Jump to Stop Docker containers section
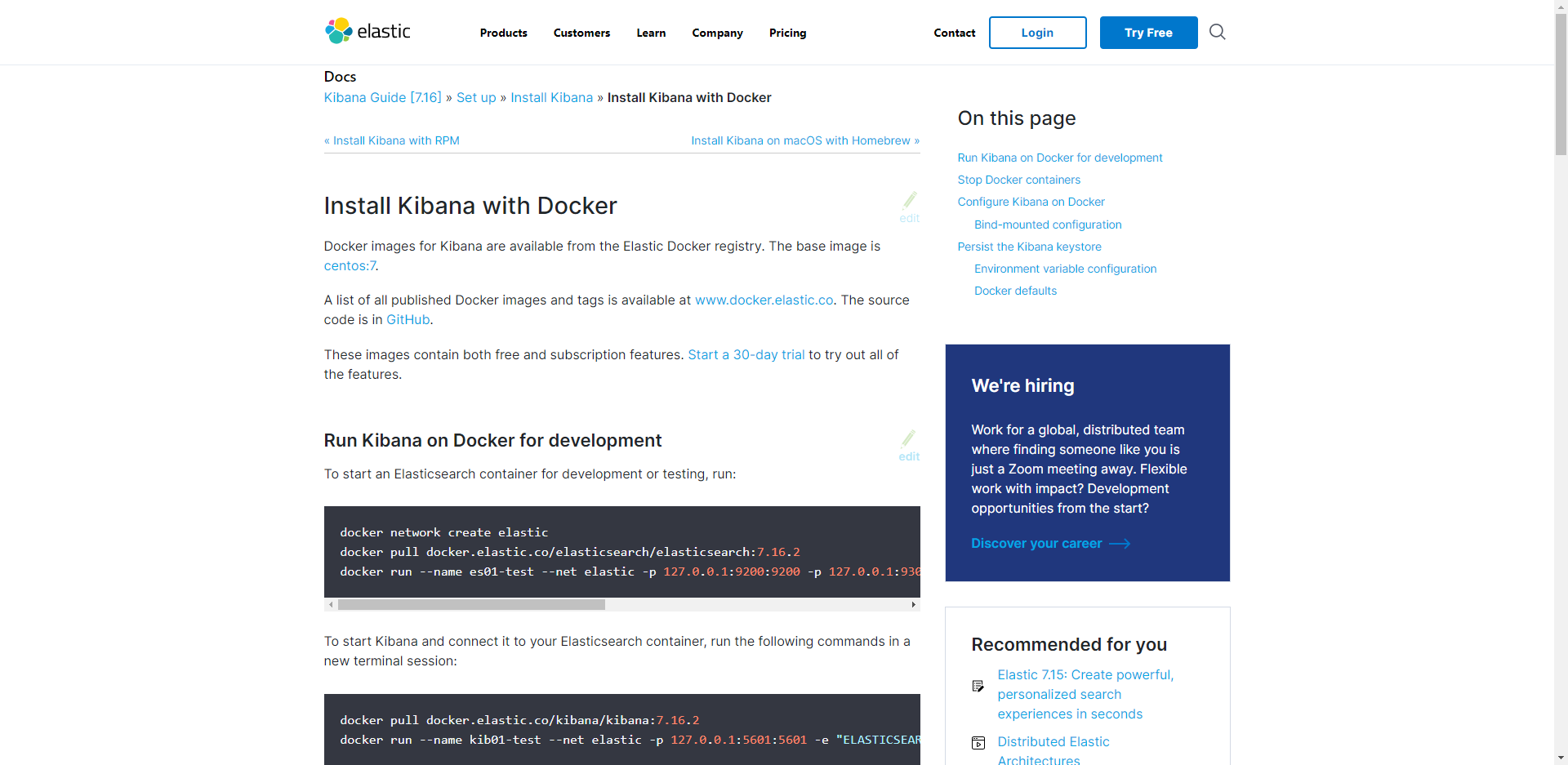 point(1018,180)
